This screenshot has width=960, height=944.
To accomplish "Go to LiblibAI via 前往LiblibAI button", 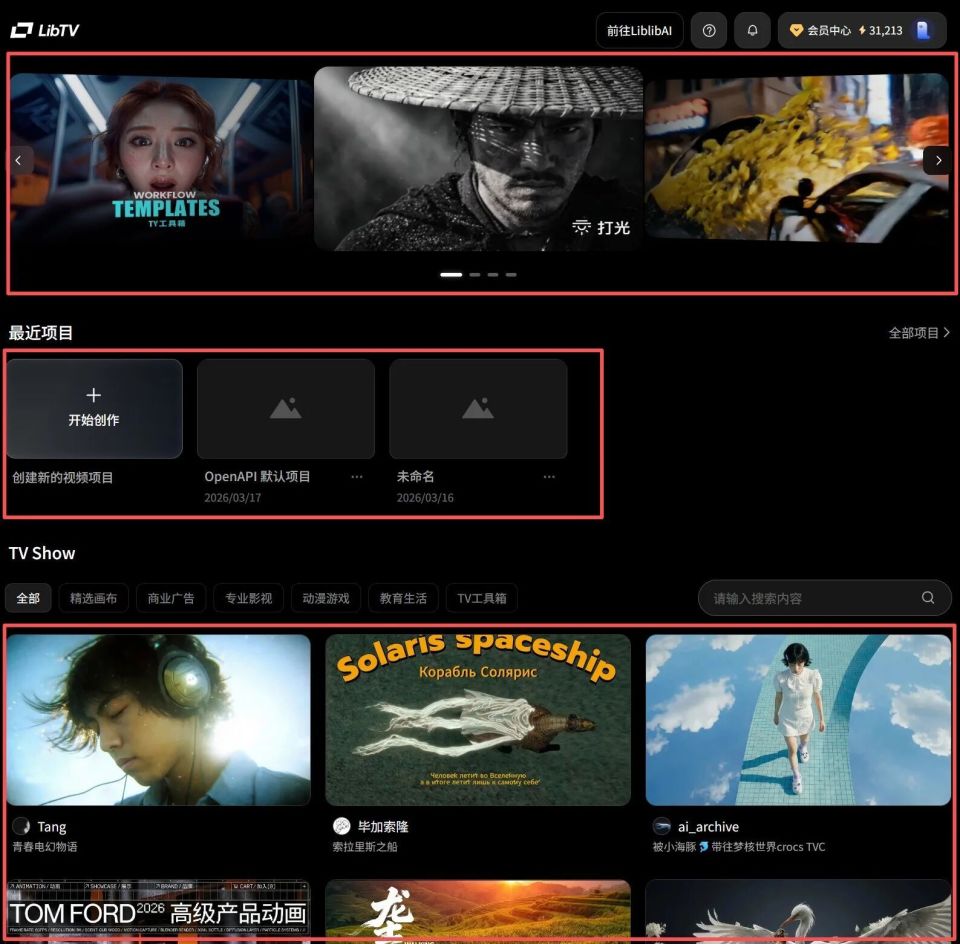I will pos(639,31).
